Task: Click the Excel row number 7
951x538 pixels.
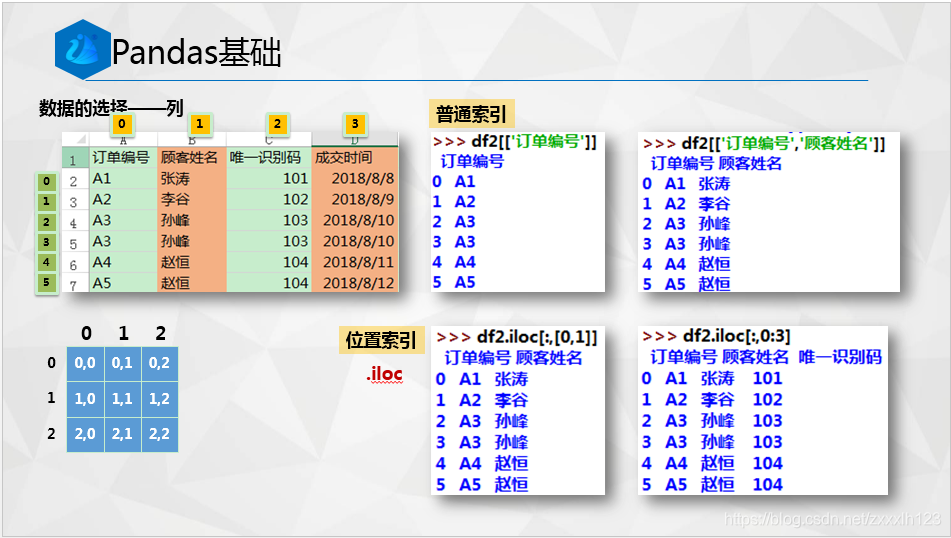Action: [x=73, y=284]
